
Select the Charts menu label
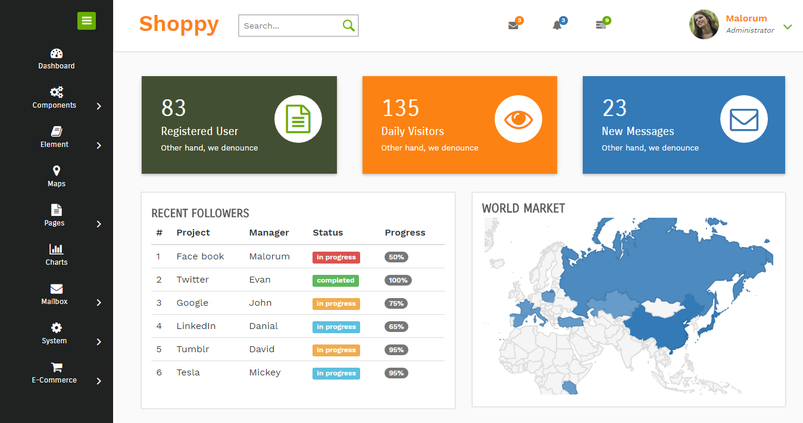(x=56, y=262)
